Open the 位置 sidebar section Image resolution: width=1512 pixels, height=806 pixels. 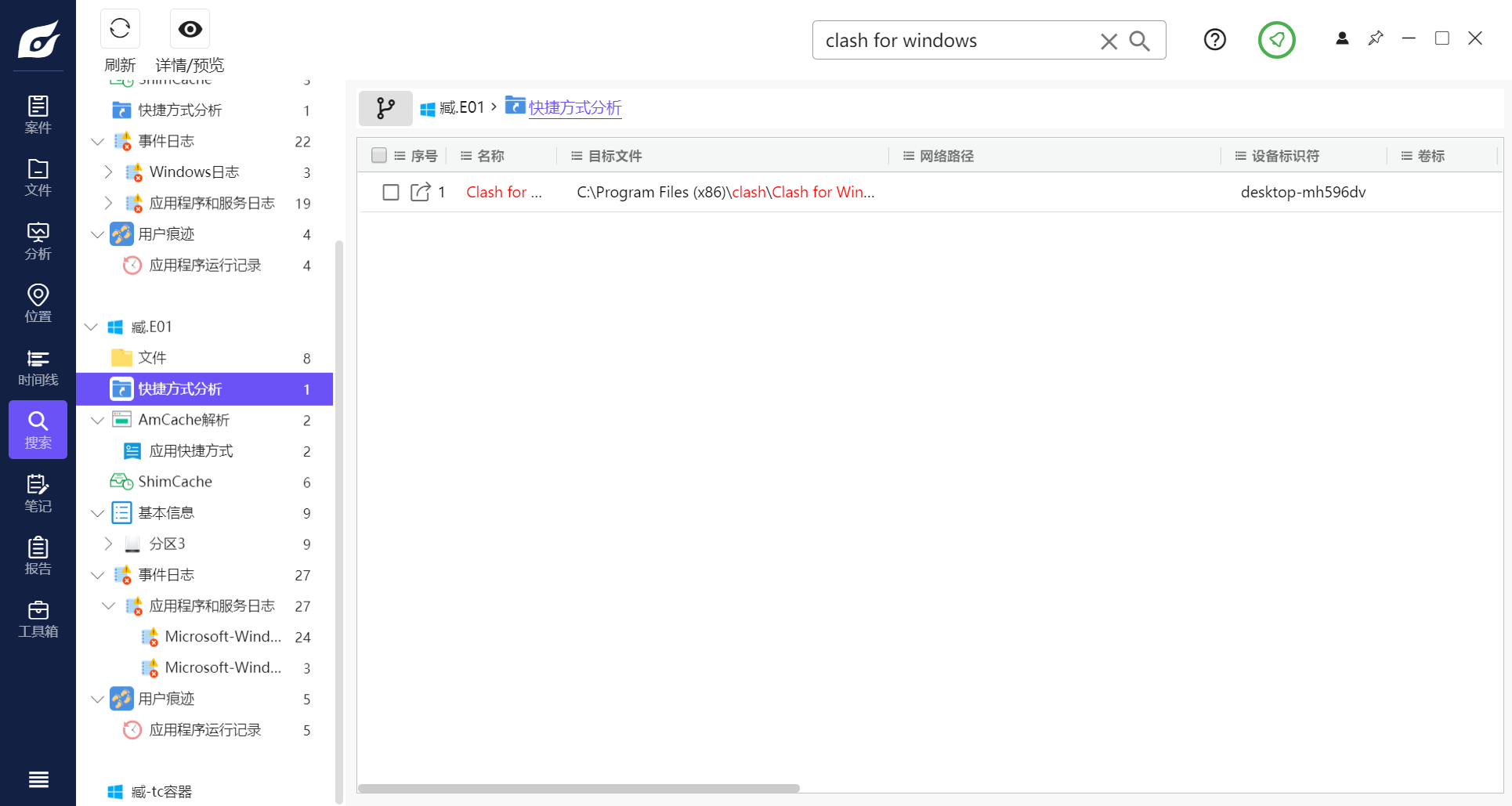click(38, 303)
